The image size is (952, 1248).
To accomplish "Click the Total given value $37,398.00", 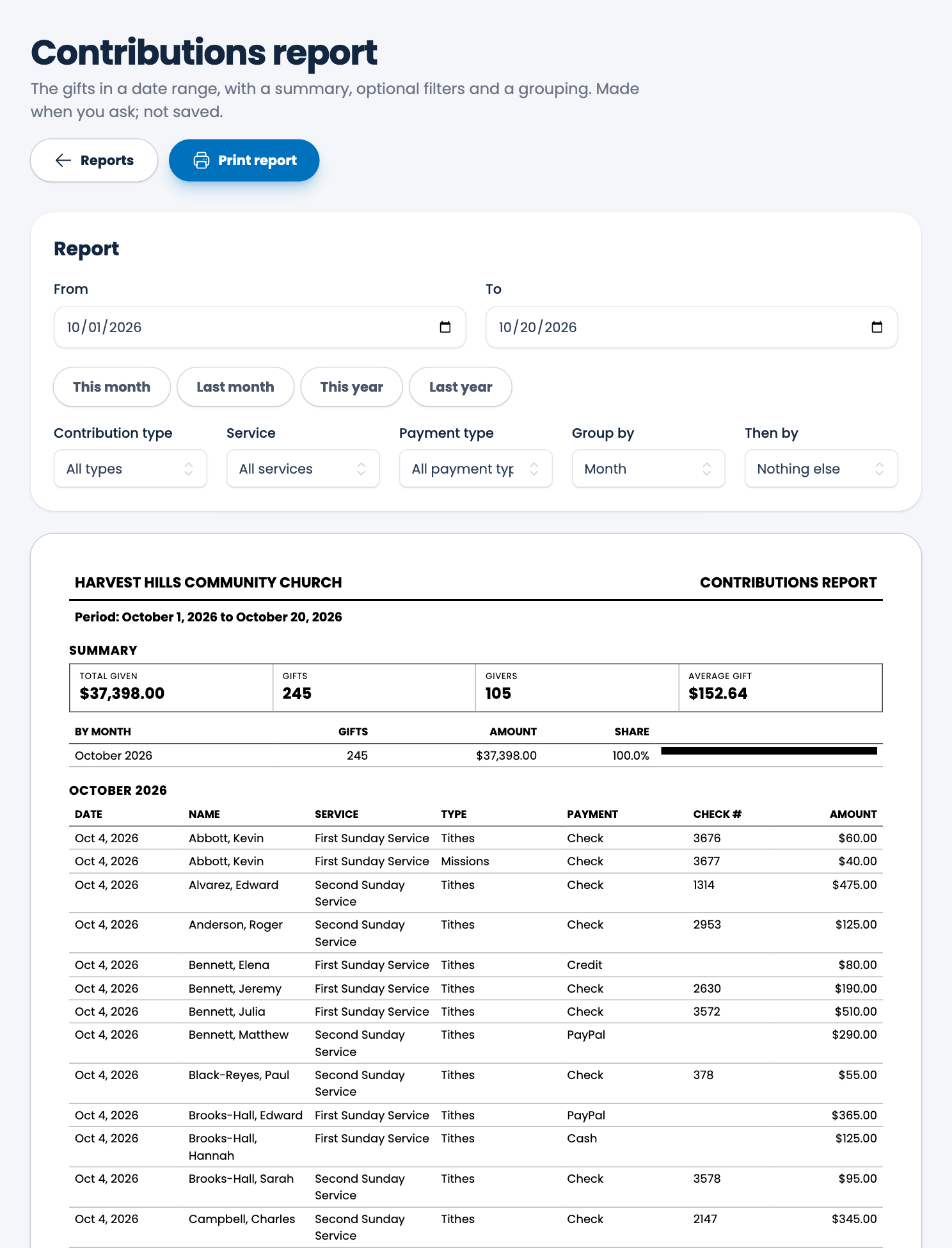I will (122, 693).
